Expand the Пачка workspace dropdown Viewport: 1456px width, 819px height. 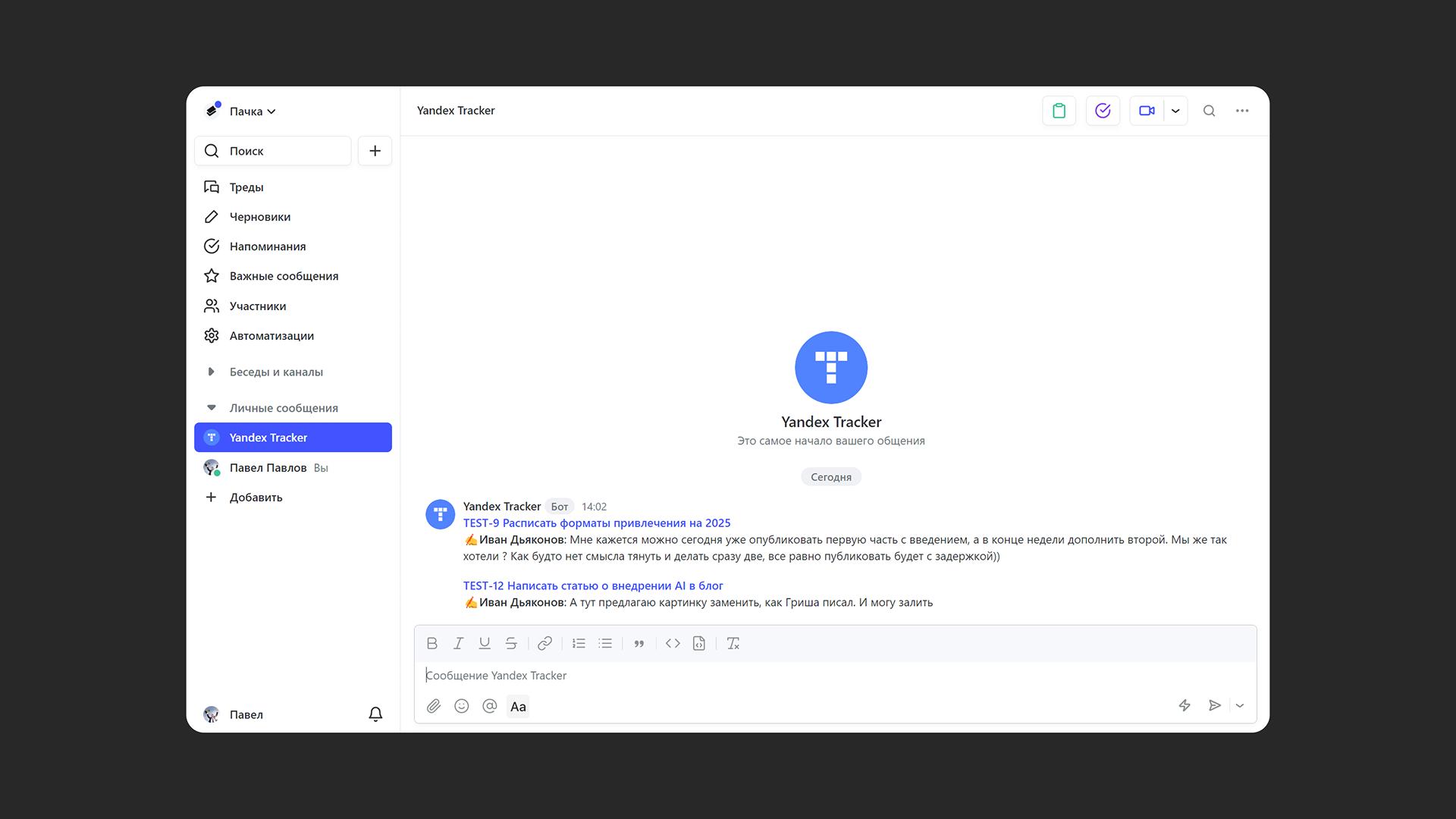tap(253, 111)
